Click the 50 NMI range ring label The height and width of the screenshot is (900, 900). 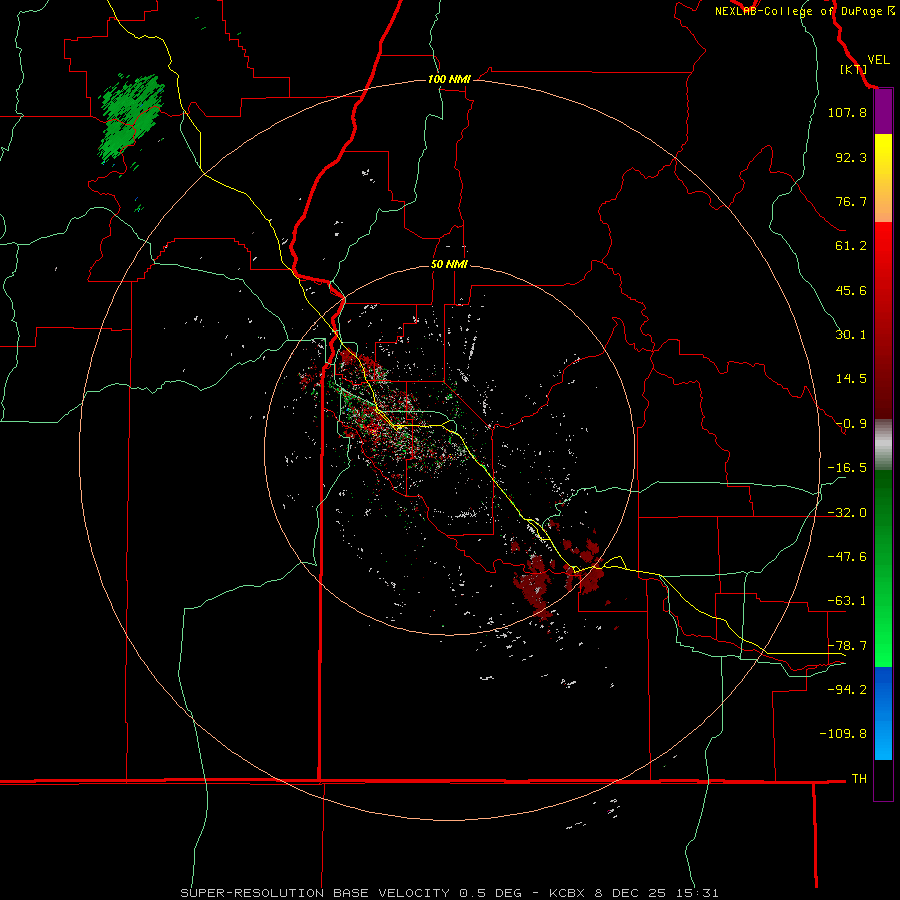(x=449, y=265)
